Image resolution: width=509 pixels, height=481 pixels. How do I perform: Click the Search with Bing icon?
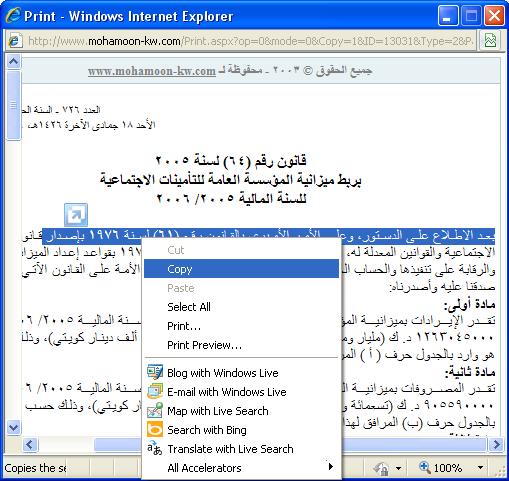[155, 429]
